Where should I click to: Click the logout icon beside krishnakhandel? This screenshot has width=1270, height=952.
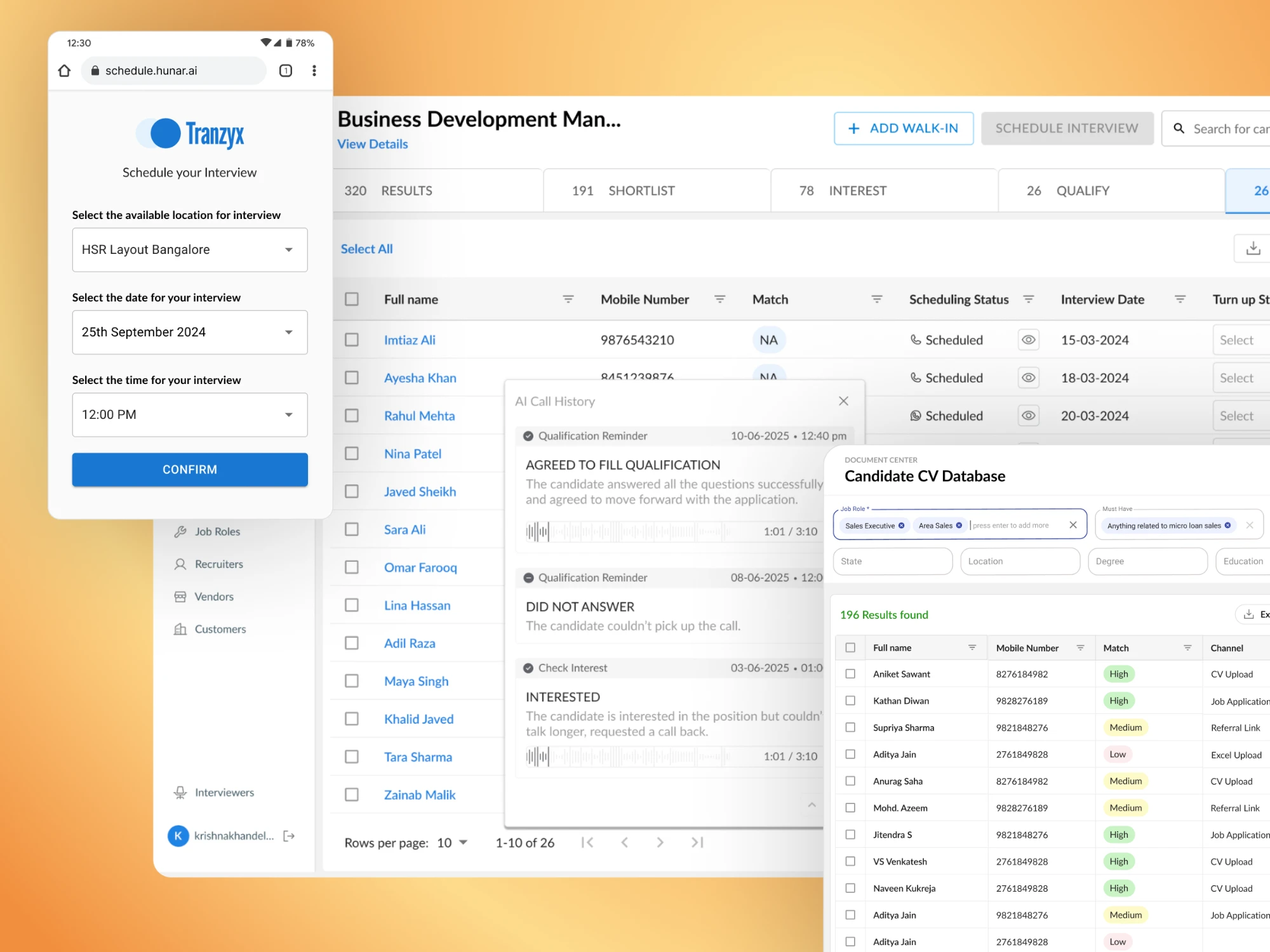pyautogui.click(x=289, y=836)
